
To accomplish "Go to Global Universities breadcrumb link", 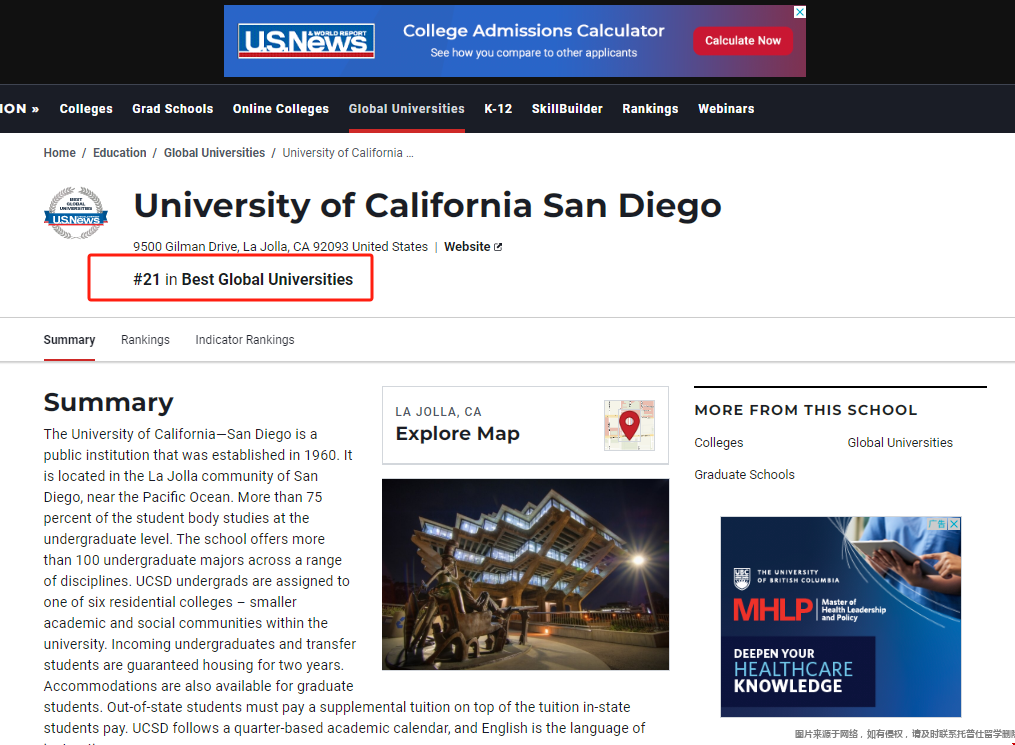I will tap(214, 153).
